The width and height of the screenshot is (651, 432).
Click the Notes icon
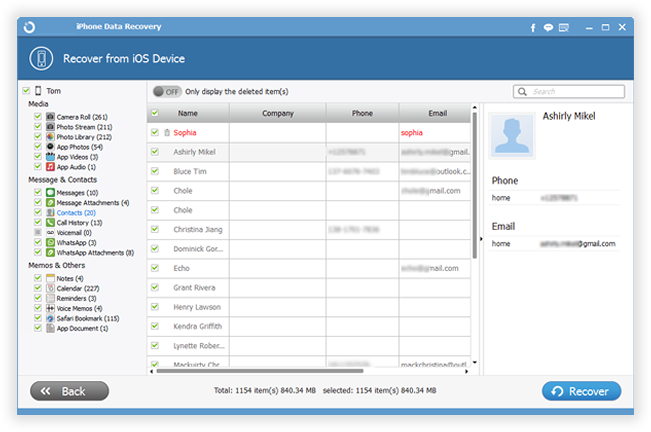[x=50, y=278]
